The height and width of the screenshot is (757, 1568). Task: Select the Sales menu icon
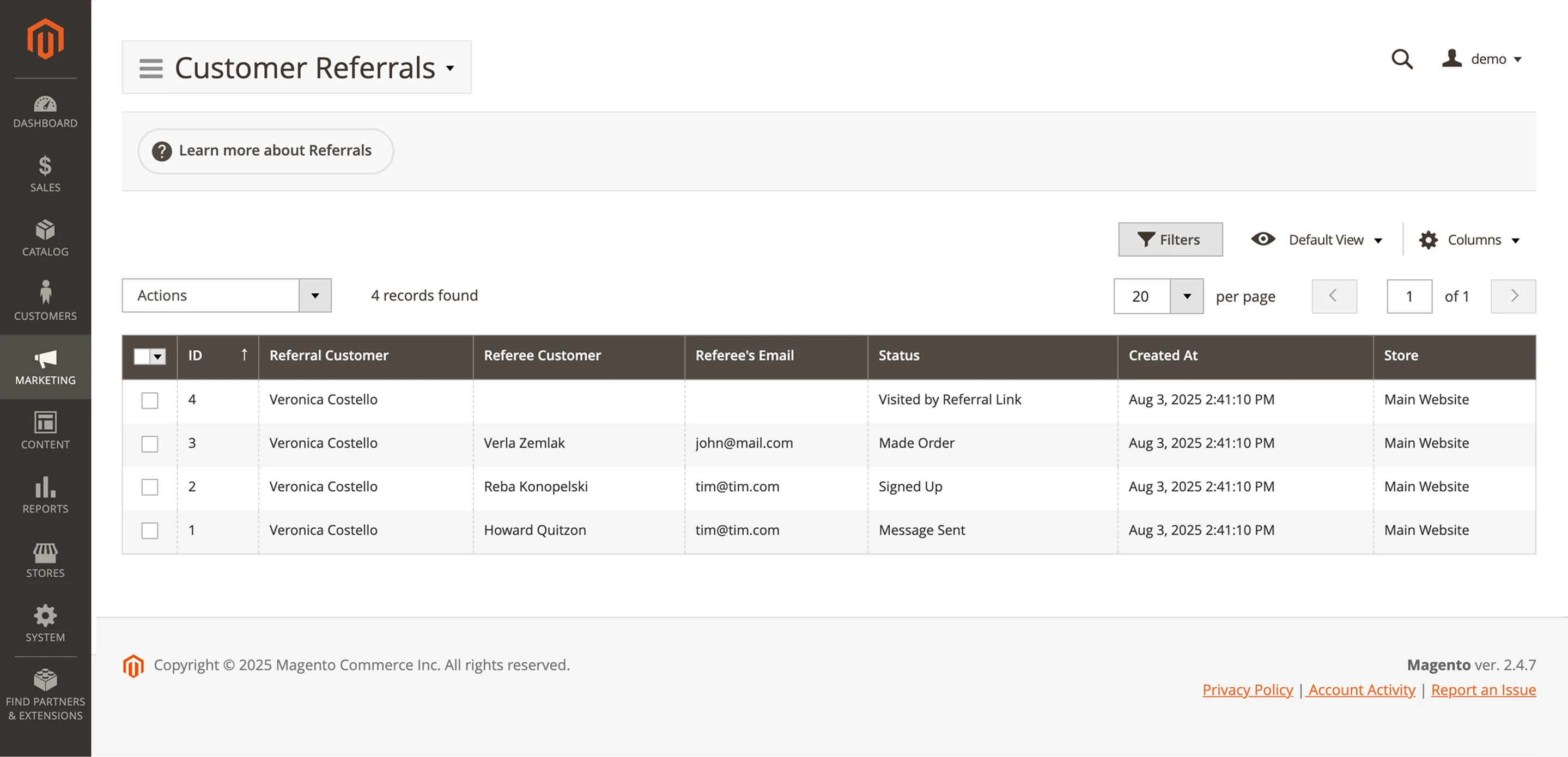point(45,175)
